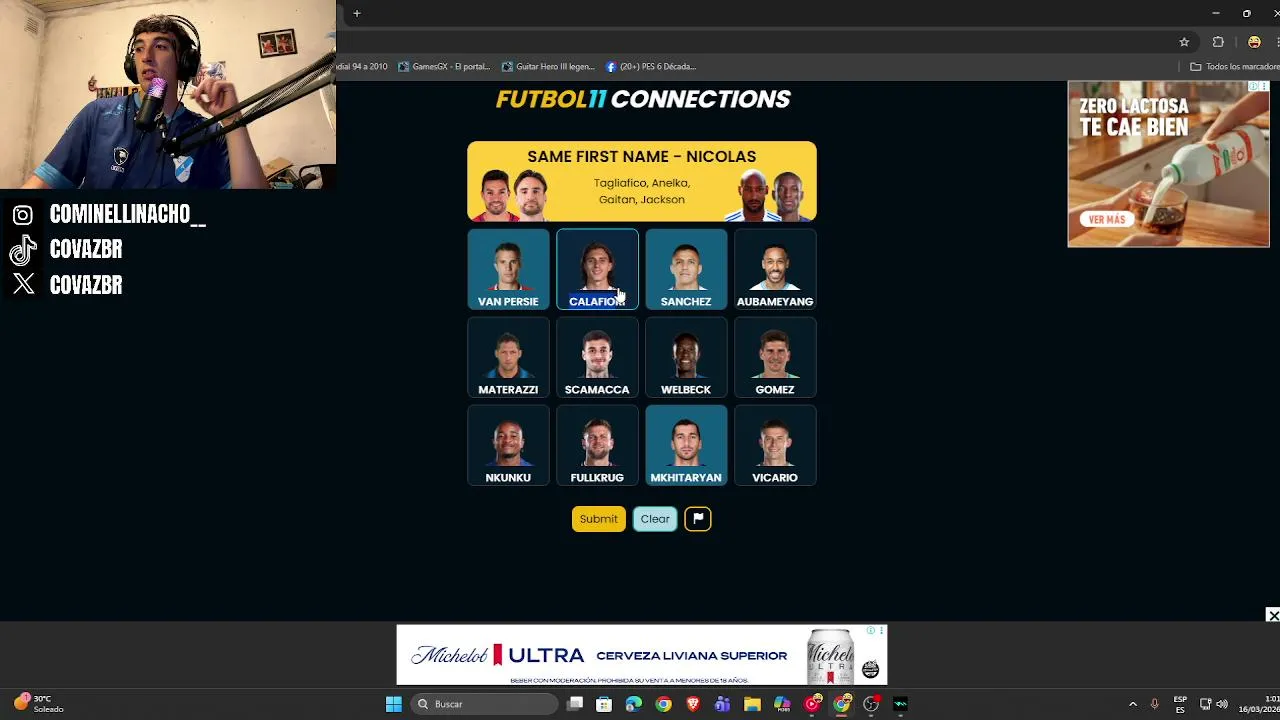Open the GamesGX bookmark

[444, 66]
